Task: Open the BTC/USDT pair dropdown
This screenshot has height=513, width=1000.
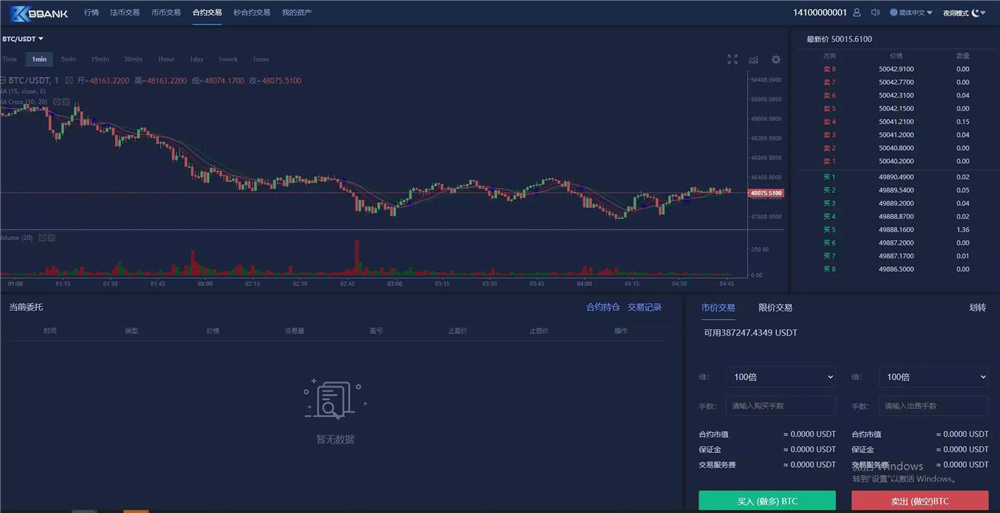Action: pos(22,39)
